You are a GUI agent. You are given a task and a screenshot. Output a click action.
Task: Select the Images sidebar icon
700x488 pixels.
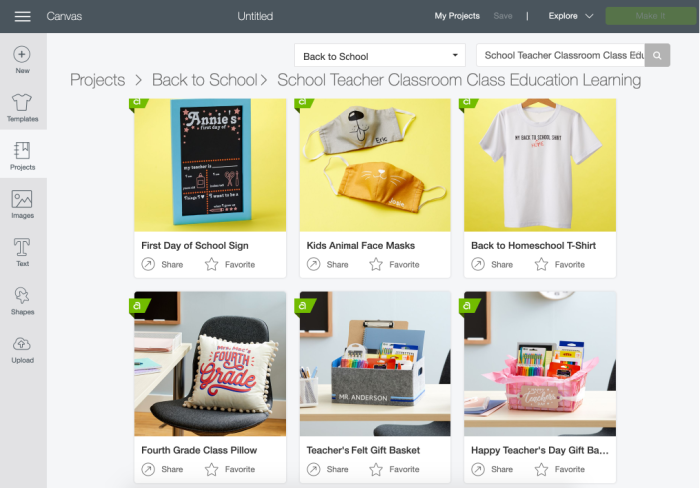(x=22, y=199)
